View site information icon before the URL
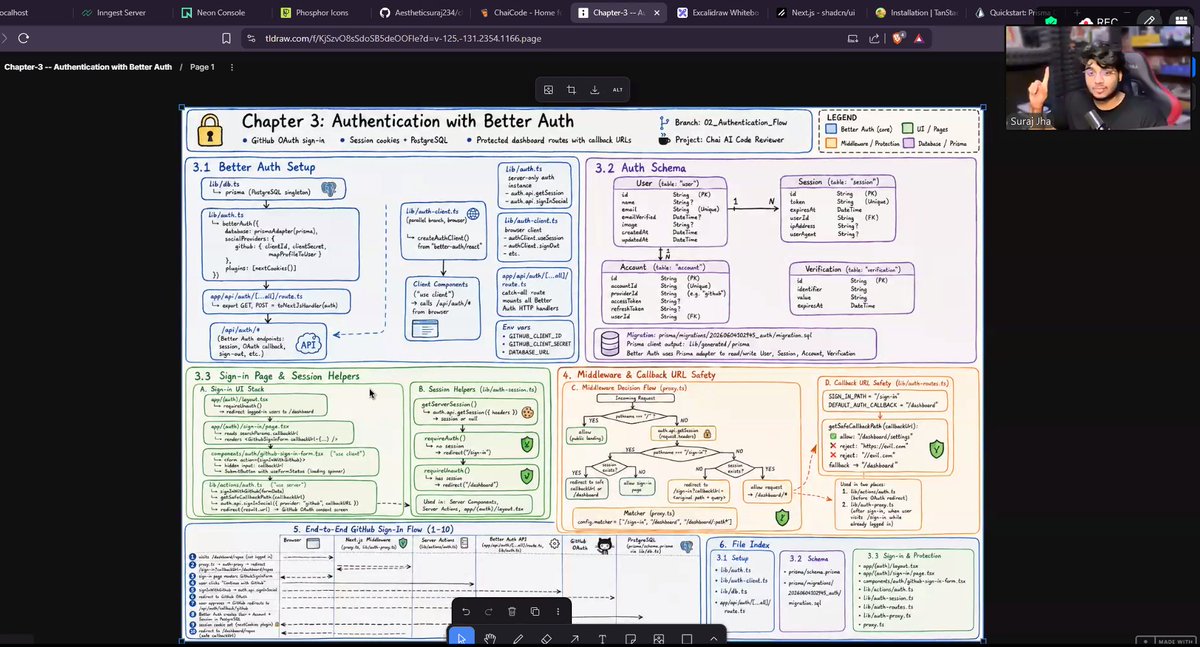 [x=250, y=38]
